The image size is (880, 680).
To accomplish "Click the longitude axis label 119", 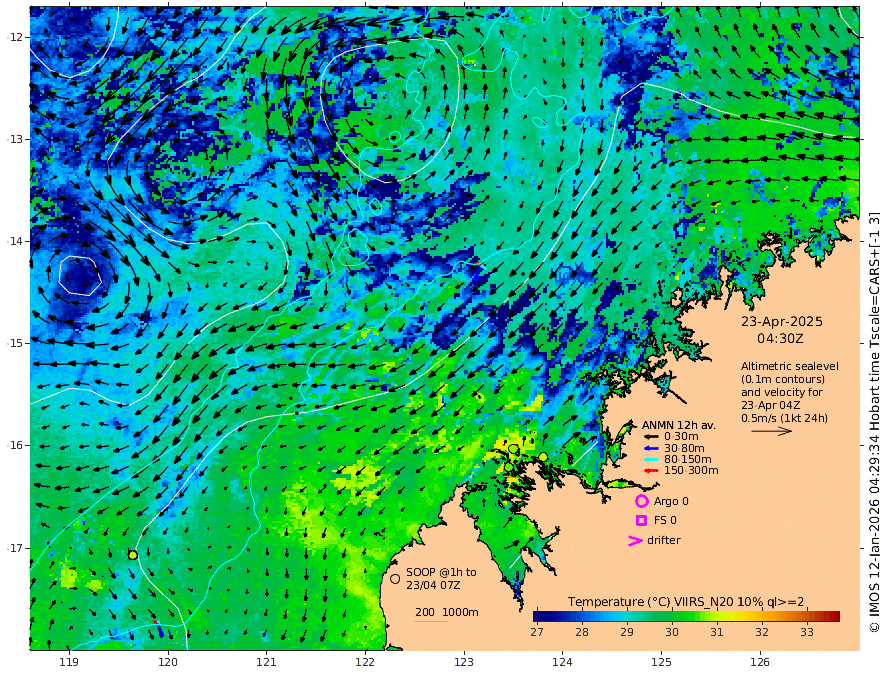I will coord(69,662).
